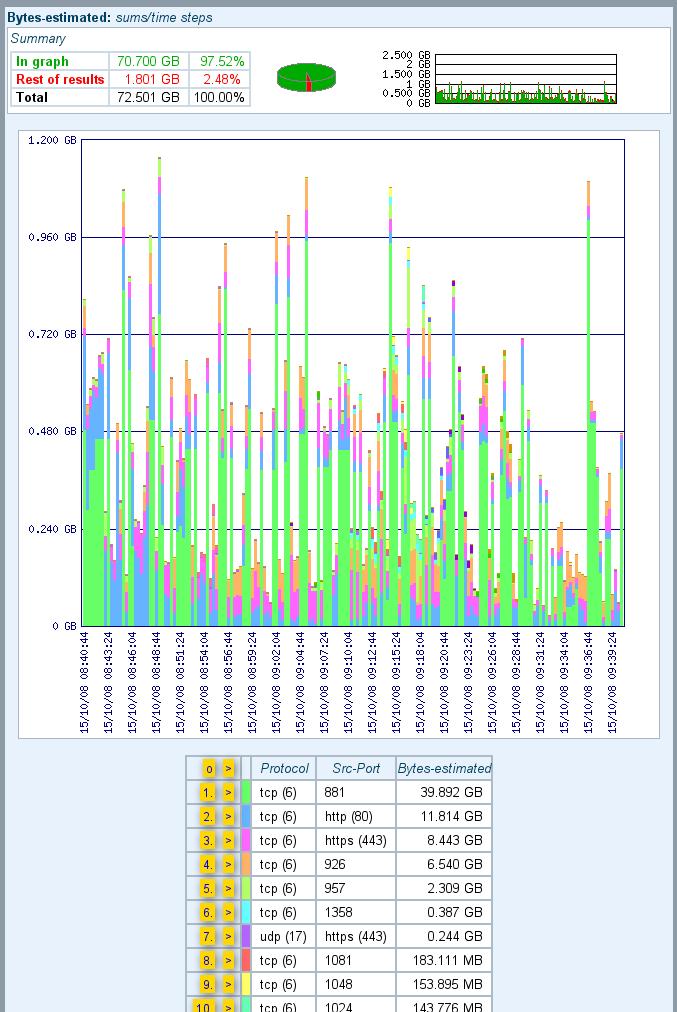Click the '15/10/08 09:39:24' x-axis timestamp
The image size is (677, 1012).
[612, 683]
